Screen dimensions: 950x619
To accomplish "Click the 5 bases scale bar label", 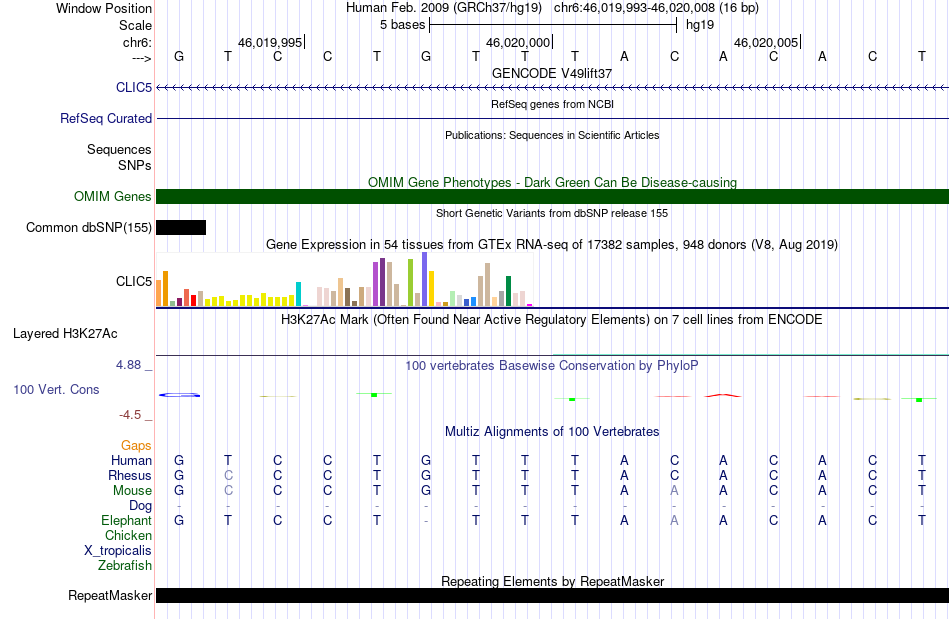I will click(402, 25).
